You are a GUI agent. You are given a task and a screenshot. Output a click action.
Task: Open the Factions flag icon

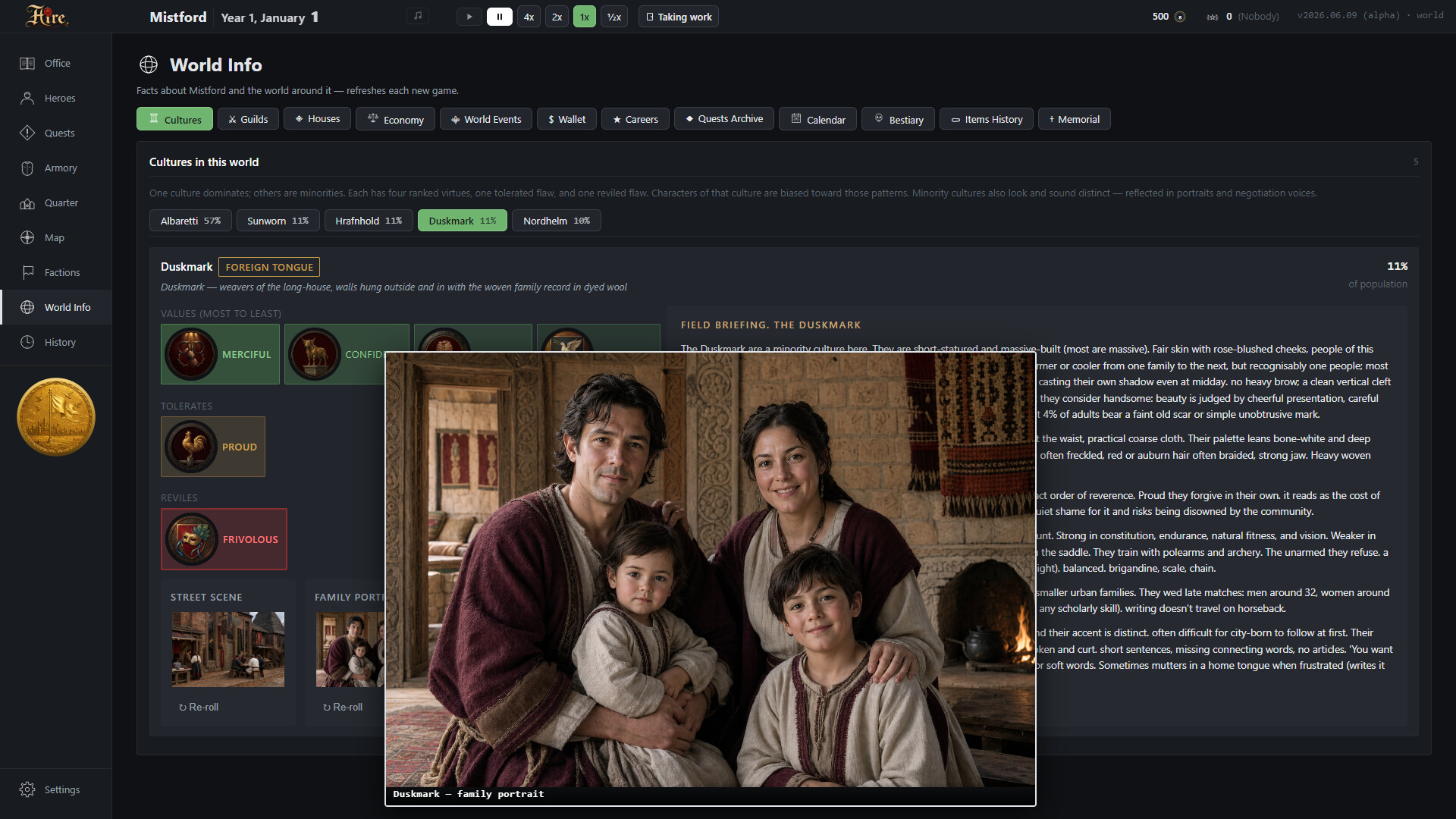coord(27,273)
